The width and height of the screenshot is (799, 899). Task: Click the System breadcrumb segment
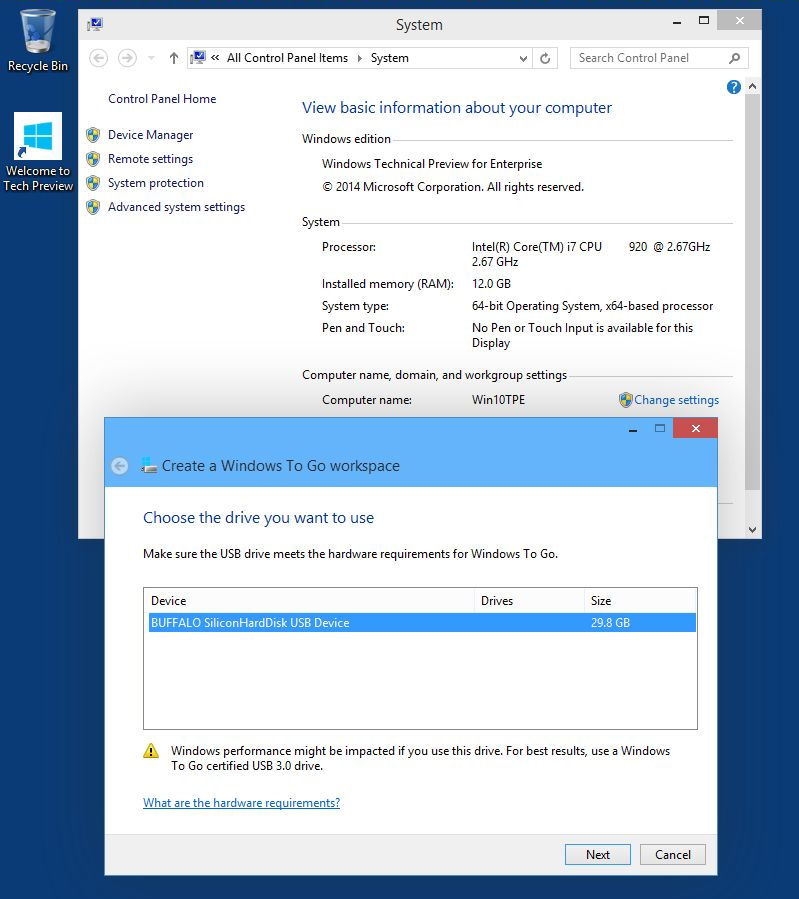click(390, 58)
